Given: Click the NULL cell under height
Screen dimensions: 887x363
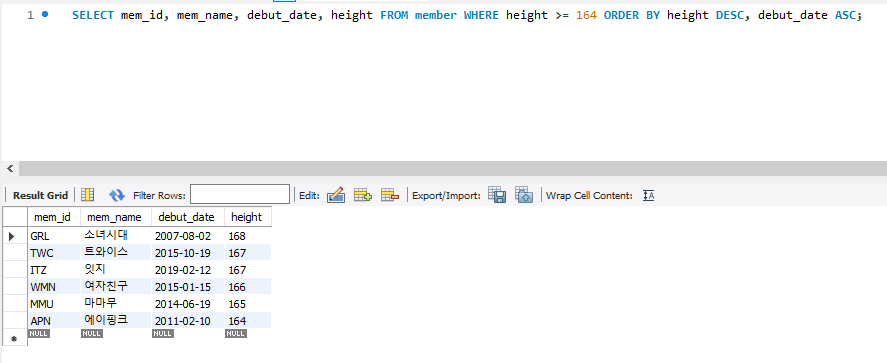Looking at the screenshot, I should pos(235,334).
